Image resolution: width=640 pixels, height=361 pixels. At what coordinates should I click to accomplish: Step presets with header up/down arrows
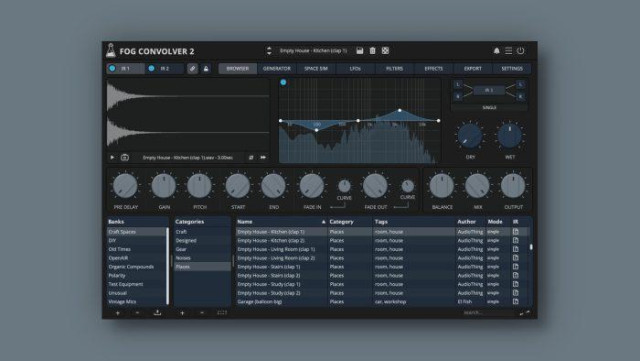pyautogui.click(x=269, y=51)
